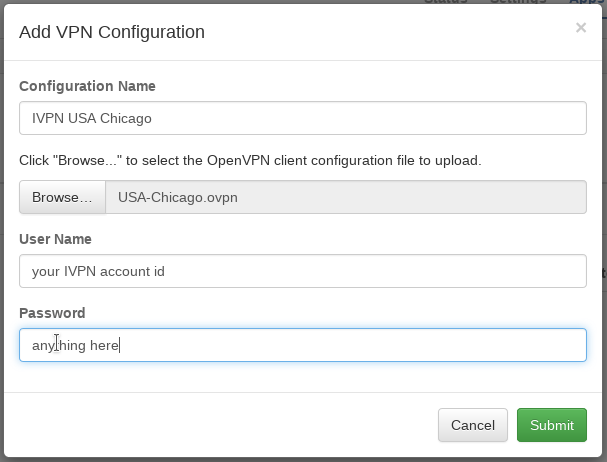Click into the Password field
The image size is (607, 462).
[x=302, y=345]
